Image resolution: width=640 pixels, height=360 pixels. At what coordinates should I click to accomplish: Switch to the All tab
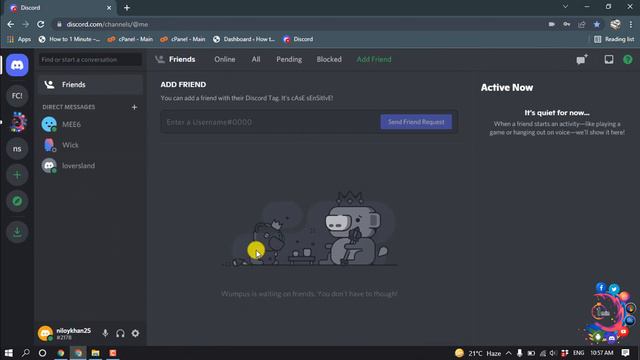click(256, 60)
